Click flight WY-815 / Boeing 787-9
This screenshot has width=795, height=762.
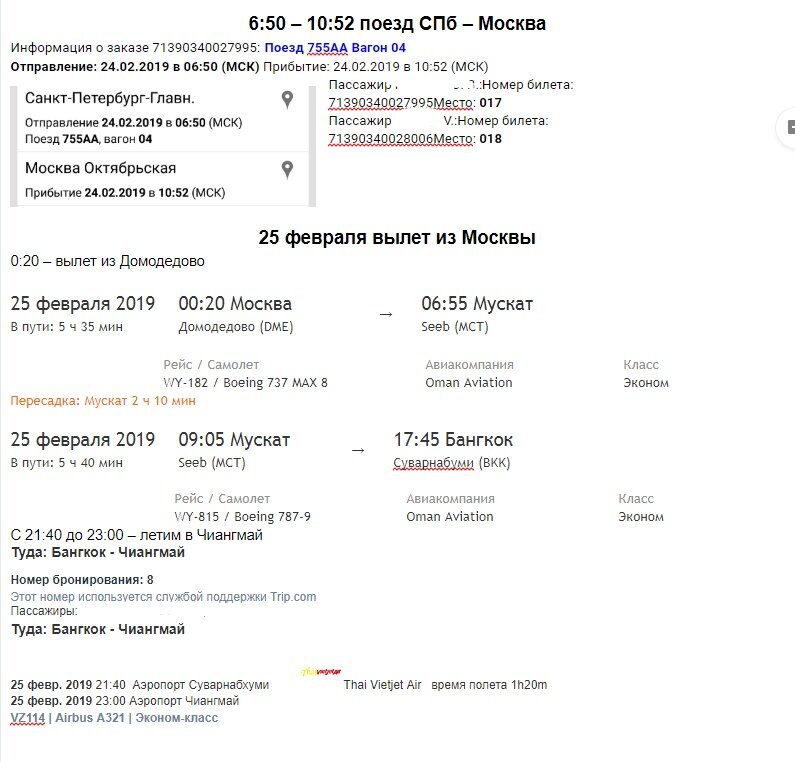coord(242,517)
